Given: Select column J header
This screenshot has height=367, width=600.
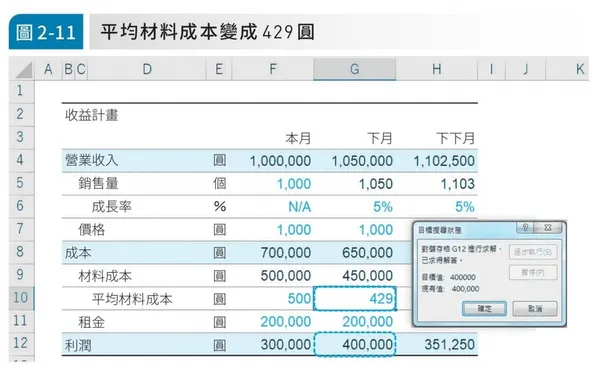Looking at the screenshot, I should coord(525,69).
